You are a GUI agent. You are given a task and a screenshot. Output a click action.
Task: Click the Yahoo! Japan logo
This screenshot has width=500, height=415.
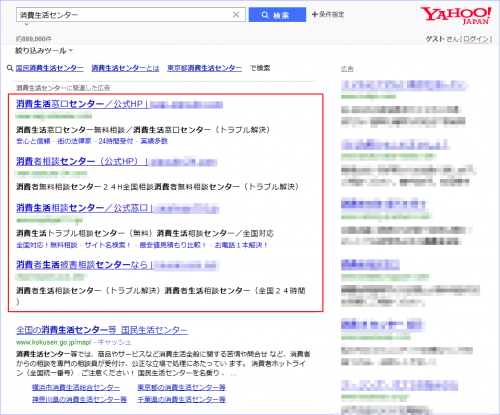point(456,16)
